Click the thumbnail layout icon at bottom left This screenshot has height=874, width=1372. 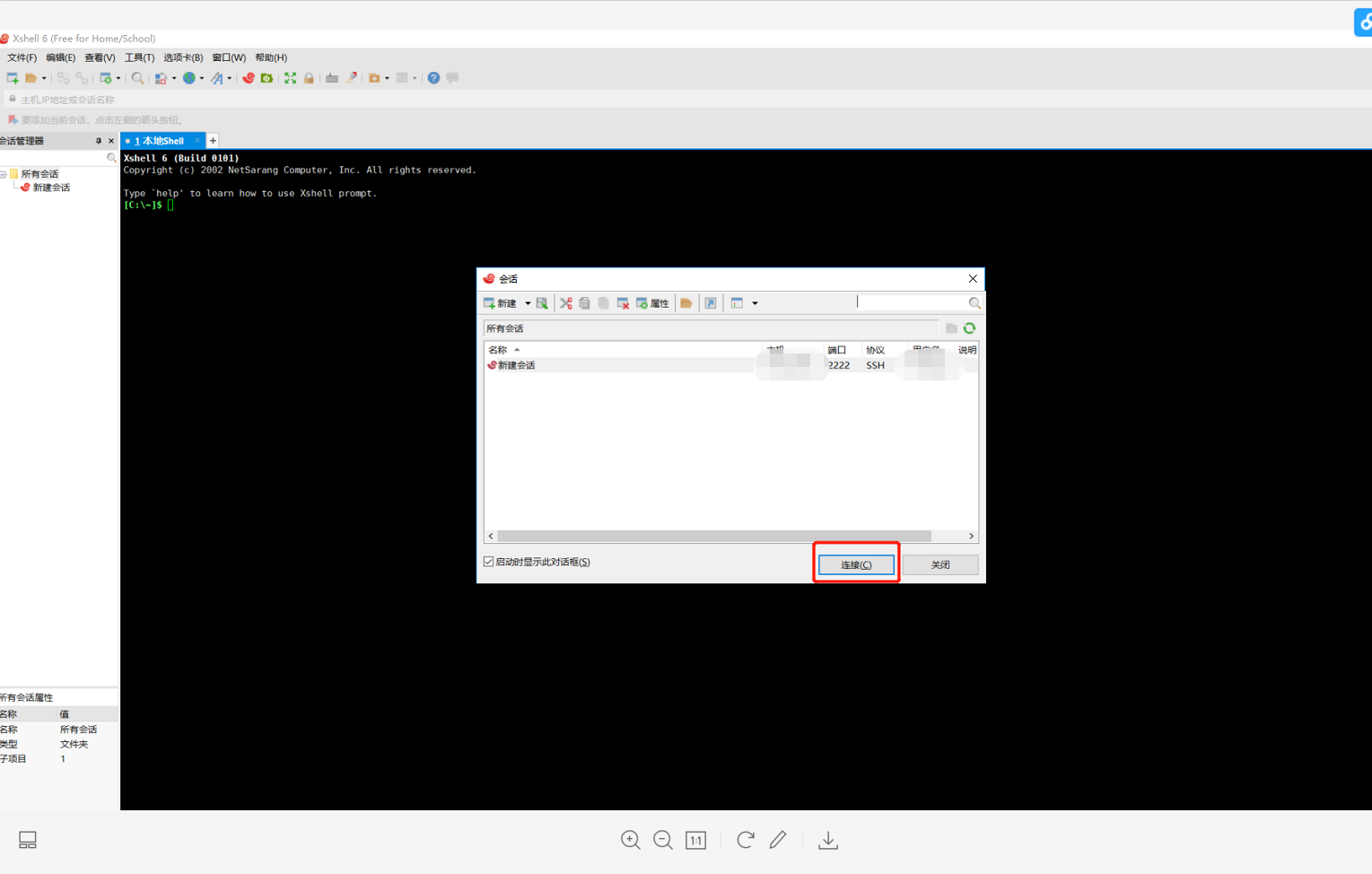click(x=28, y=840)
